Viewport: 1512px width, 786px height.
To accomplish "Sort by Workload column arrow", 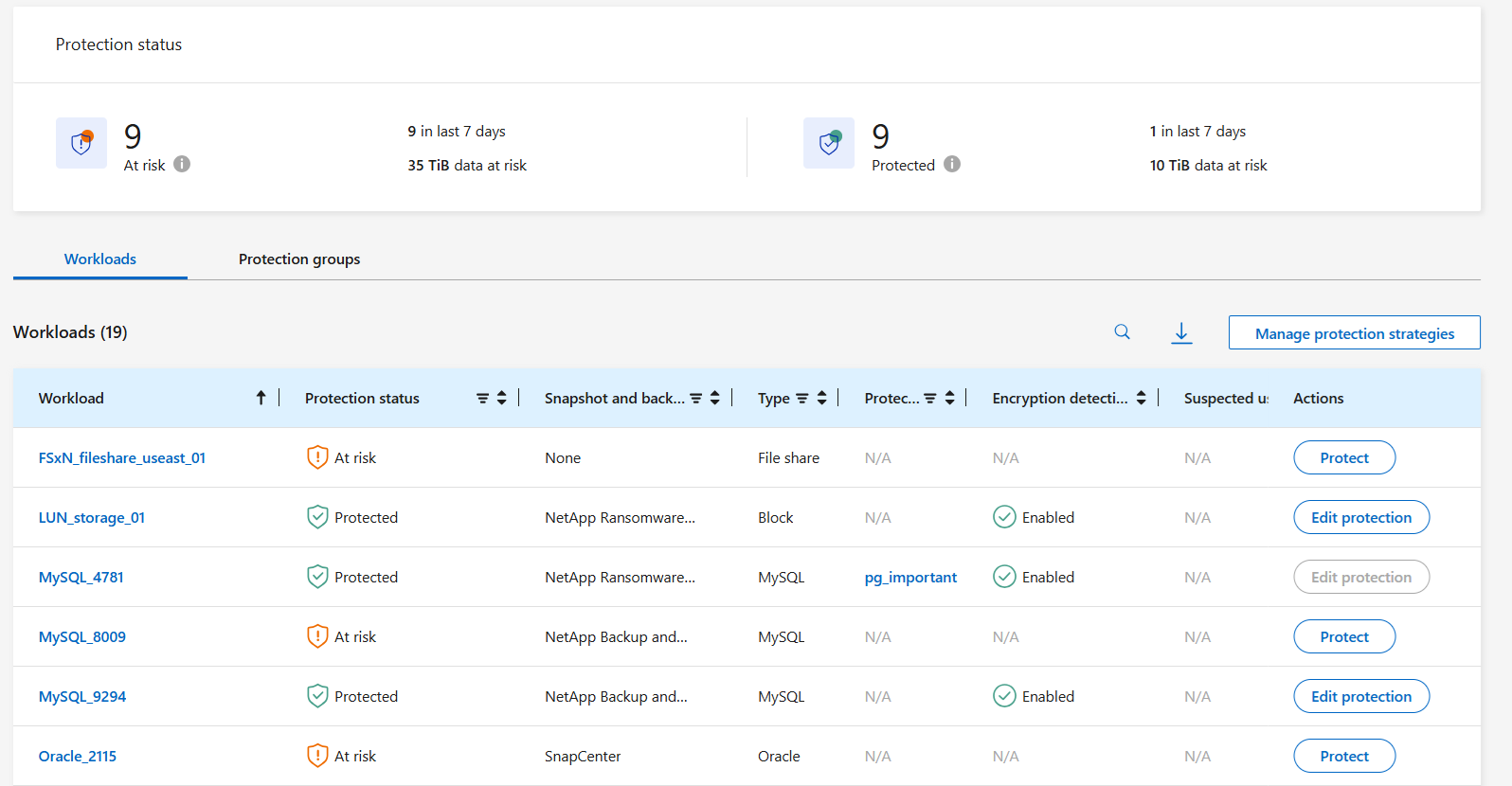I will [x=261, y=398].
